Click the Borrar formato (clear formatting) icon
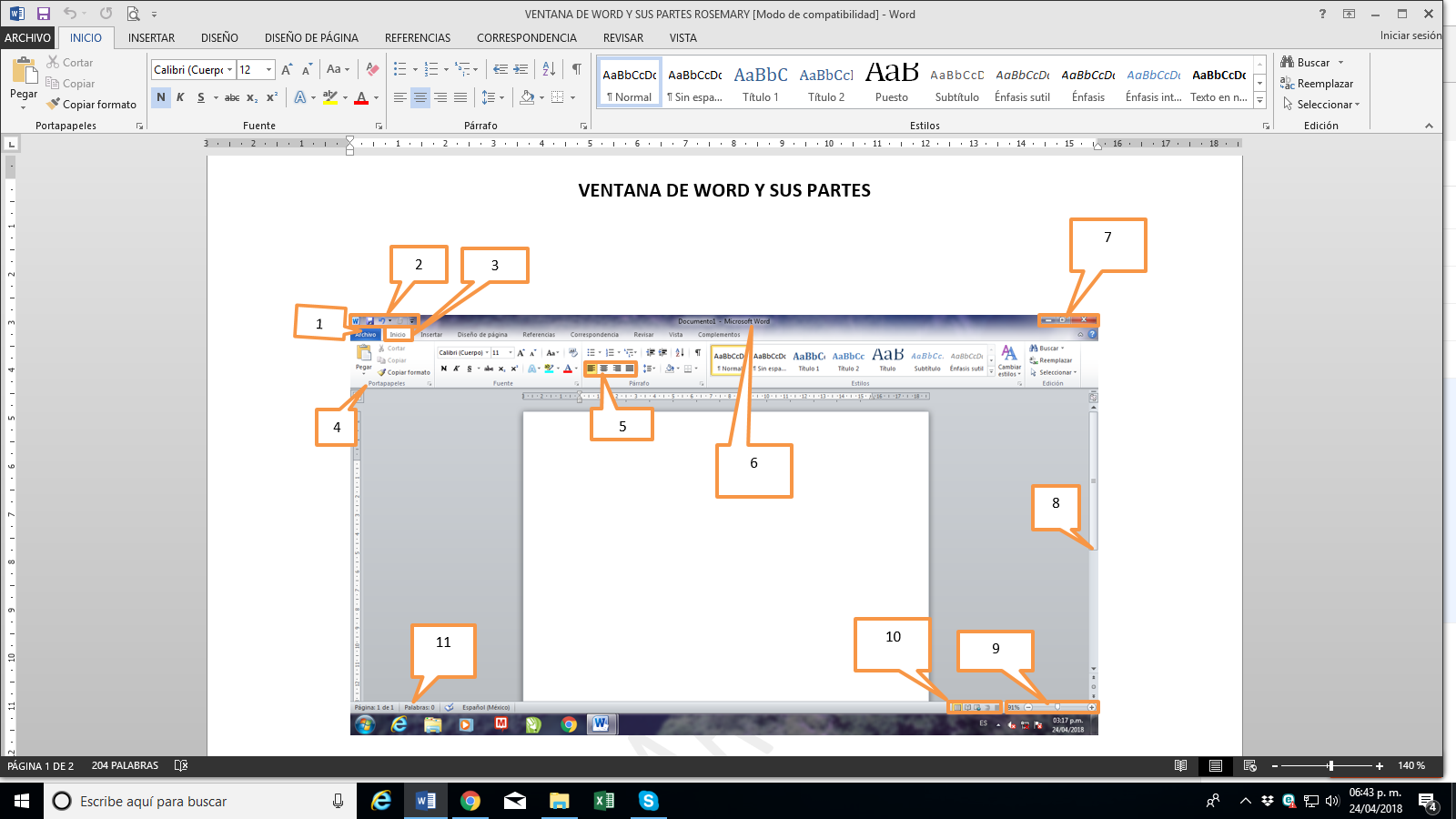 point(372,69)
